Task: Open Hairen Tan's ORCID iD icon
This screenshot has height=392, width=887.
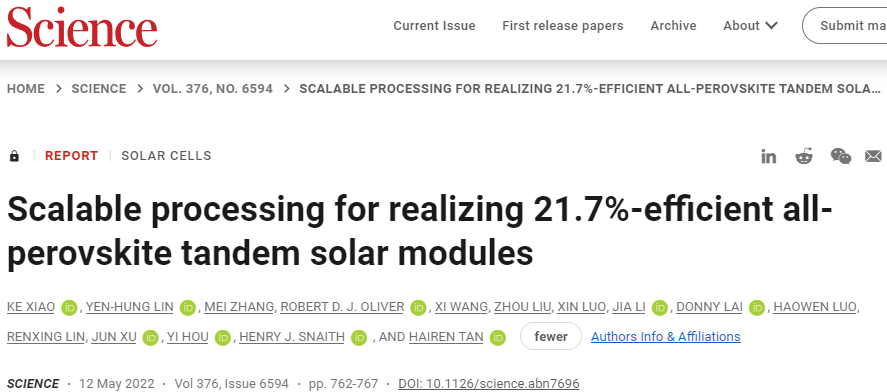Action: tap(497, 338)
